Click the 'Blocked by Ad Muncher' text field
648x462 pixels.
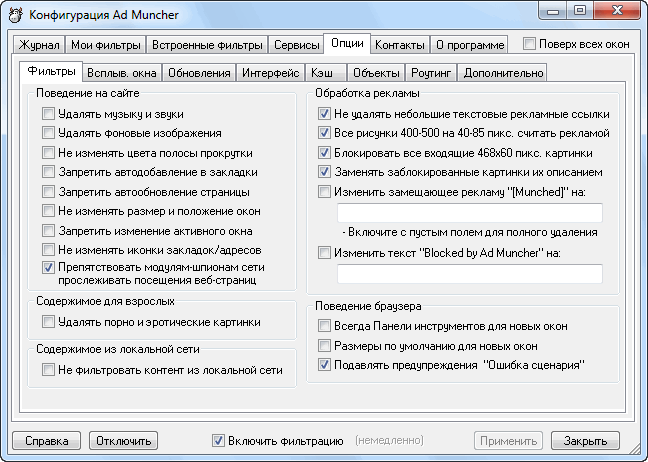coord(469,273)
